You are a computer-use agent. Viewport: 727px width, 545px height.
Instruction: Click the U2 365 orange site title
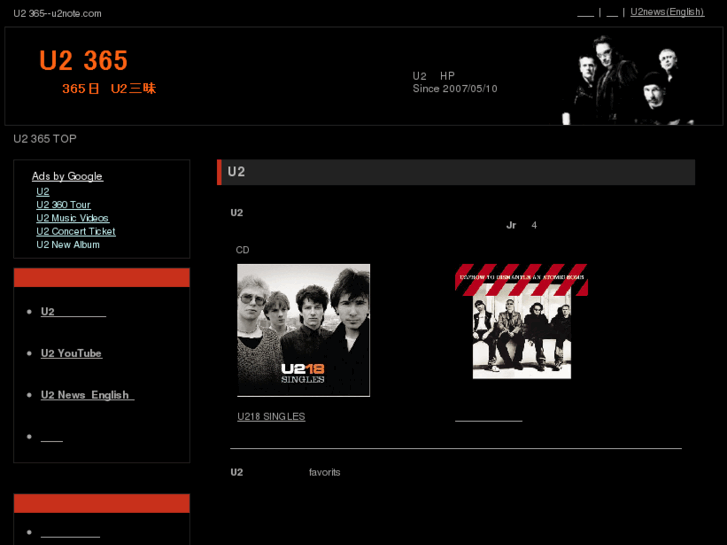83,60
